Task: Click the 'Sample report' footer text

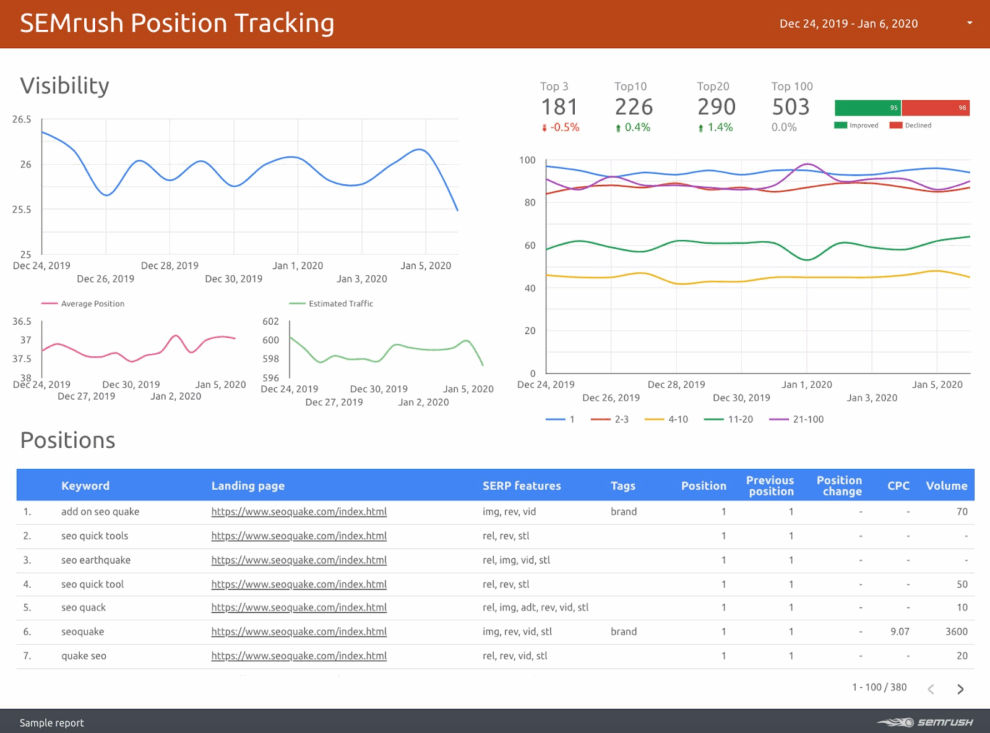Action: 51,723
